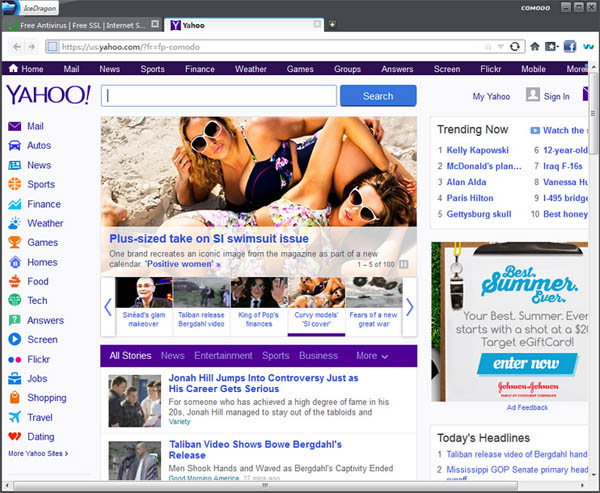The width and height of the screenshot is (600, 493).
Task: Select the All Stories tab
Action: point(130,356)
